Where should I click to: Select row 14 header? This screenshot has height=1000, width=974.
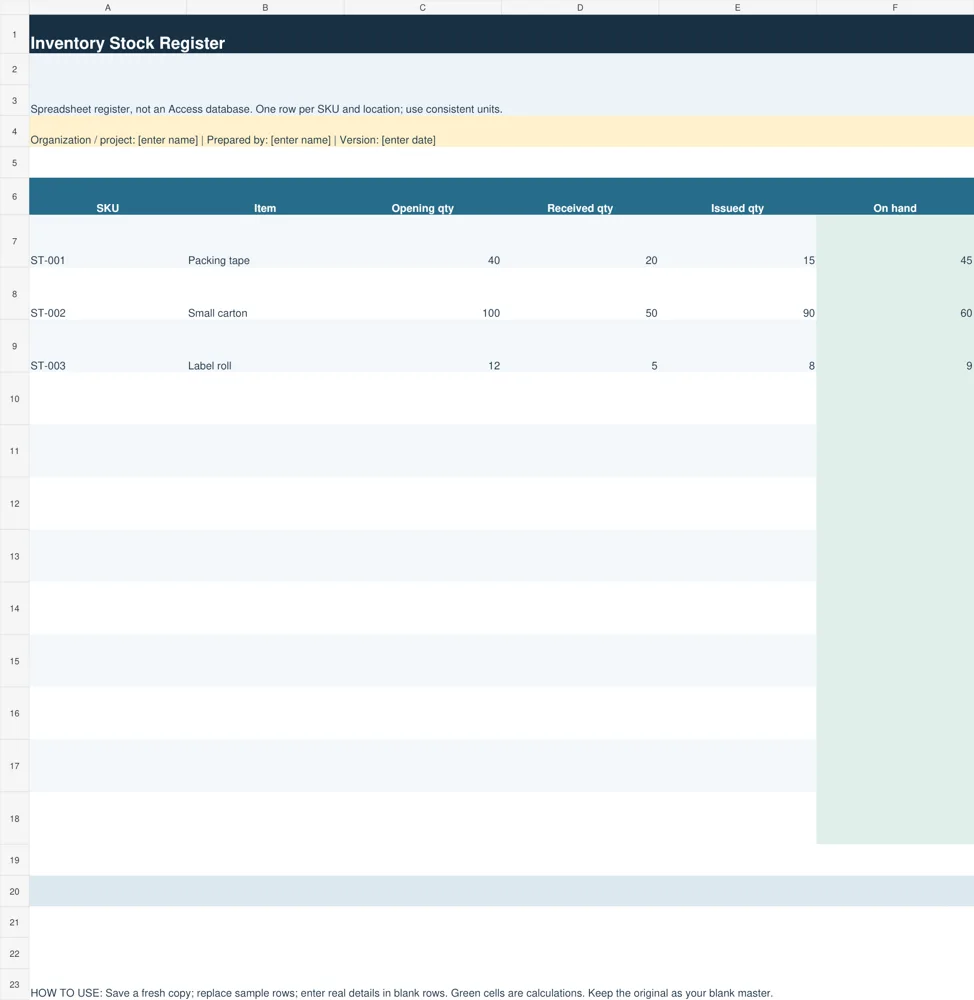[x=15, y=608]
